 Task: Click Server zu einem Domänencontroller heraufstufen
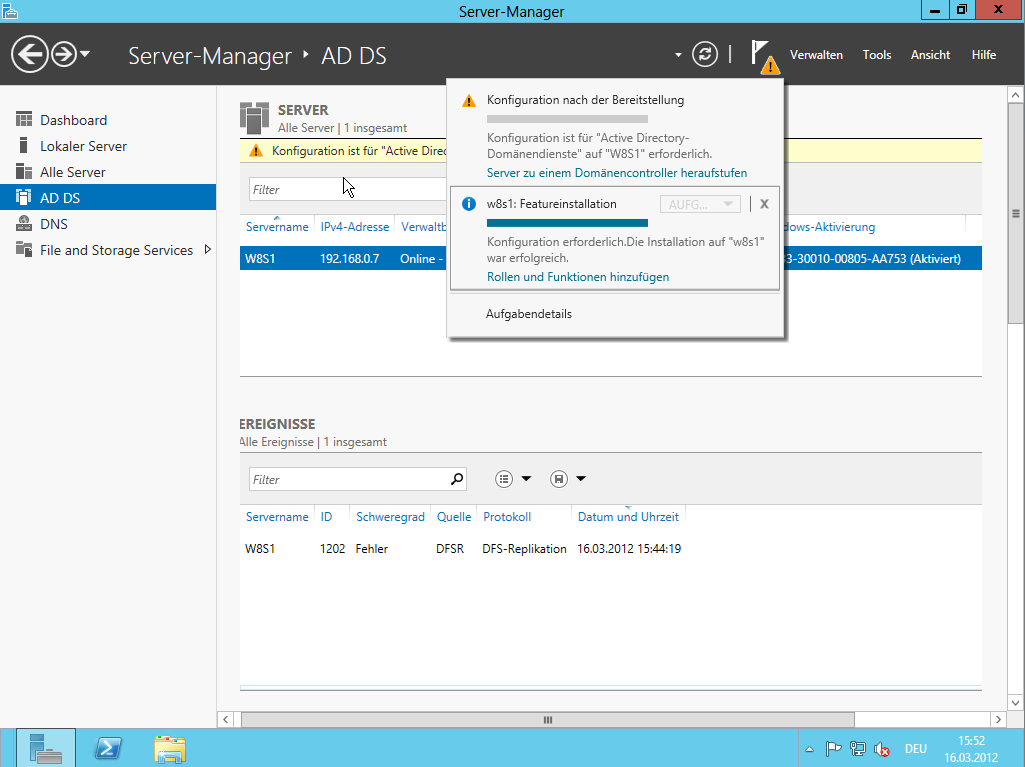coord(616,173)
